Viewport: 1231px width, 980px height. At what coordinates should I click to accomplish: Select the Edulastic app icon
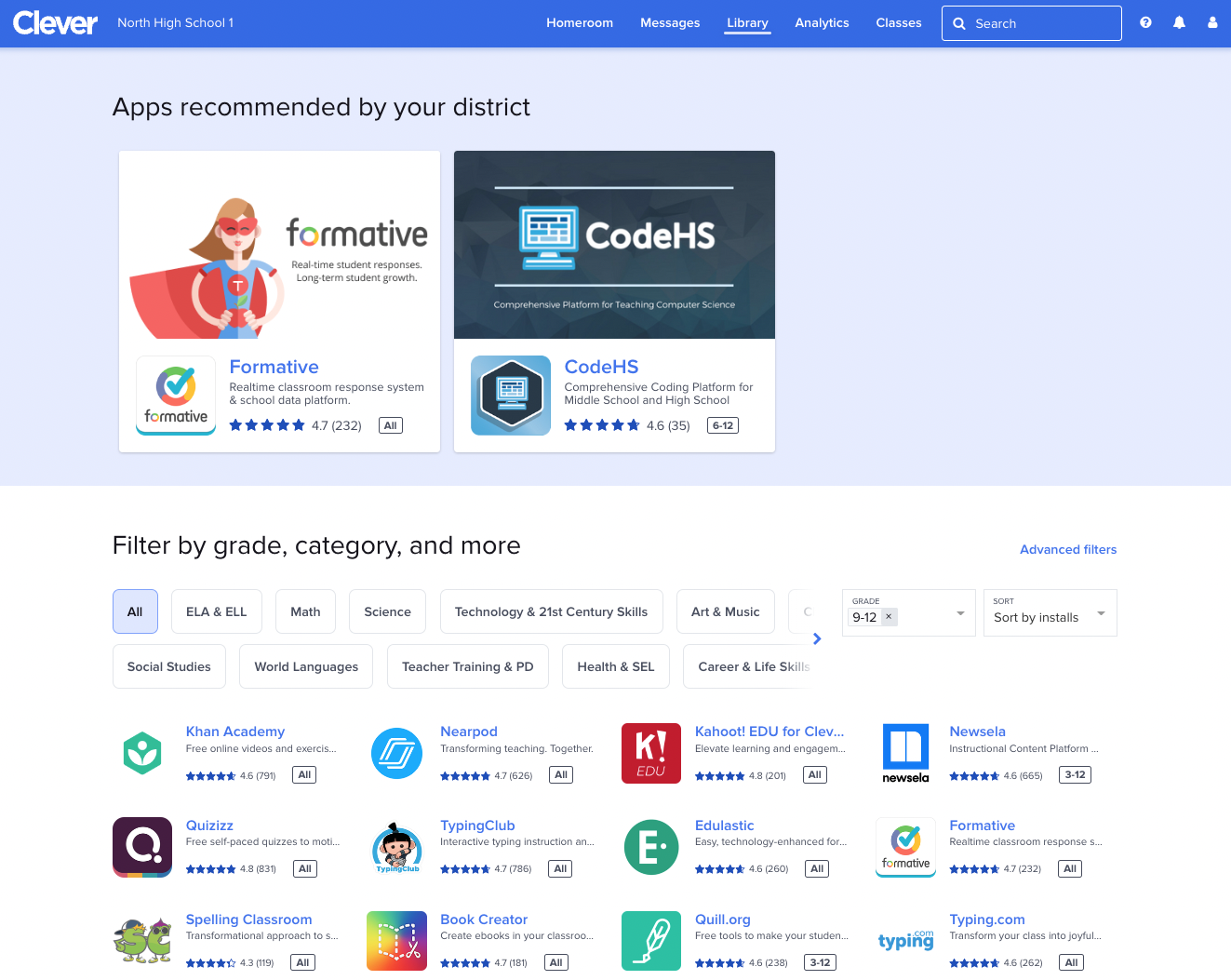(650, 847)
